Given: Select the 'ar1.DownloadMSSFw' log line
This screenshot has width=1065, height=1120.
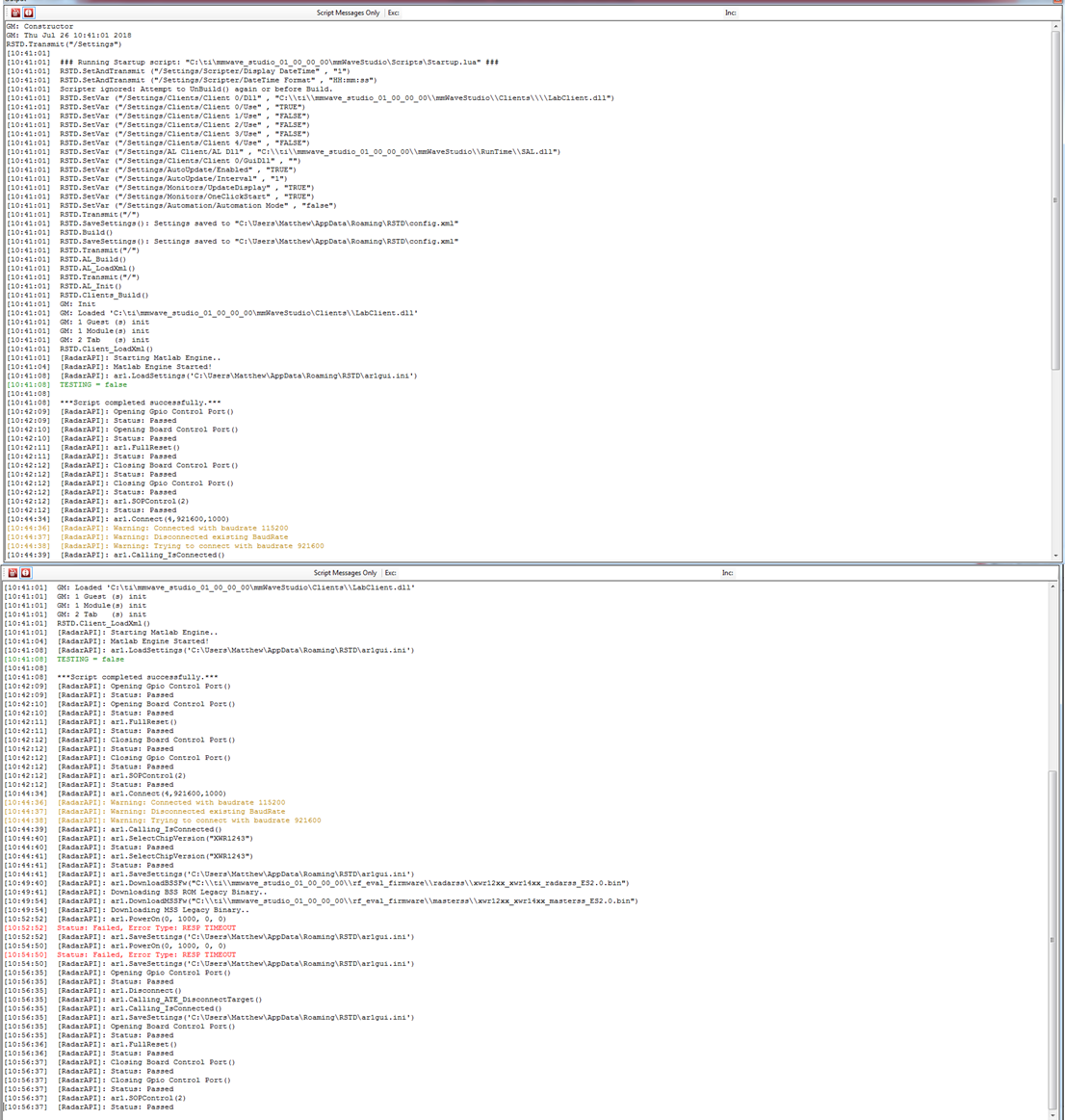Looking at the screenshot, I should click(x=322, y=900).
